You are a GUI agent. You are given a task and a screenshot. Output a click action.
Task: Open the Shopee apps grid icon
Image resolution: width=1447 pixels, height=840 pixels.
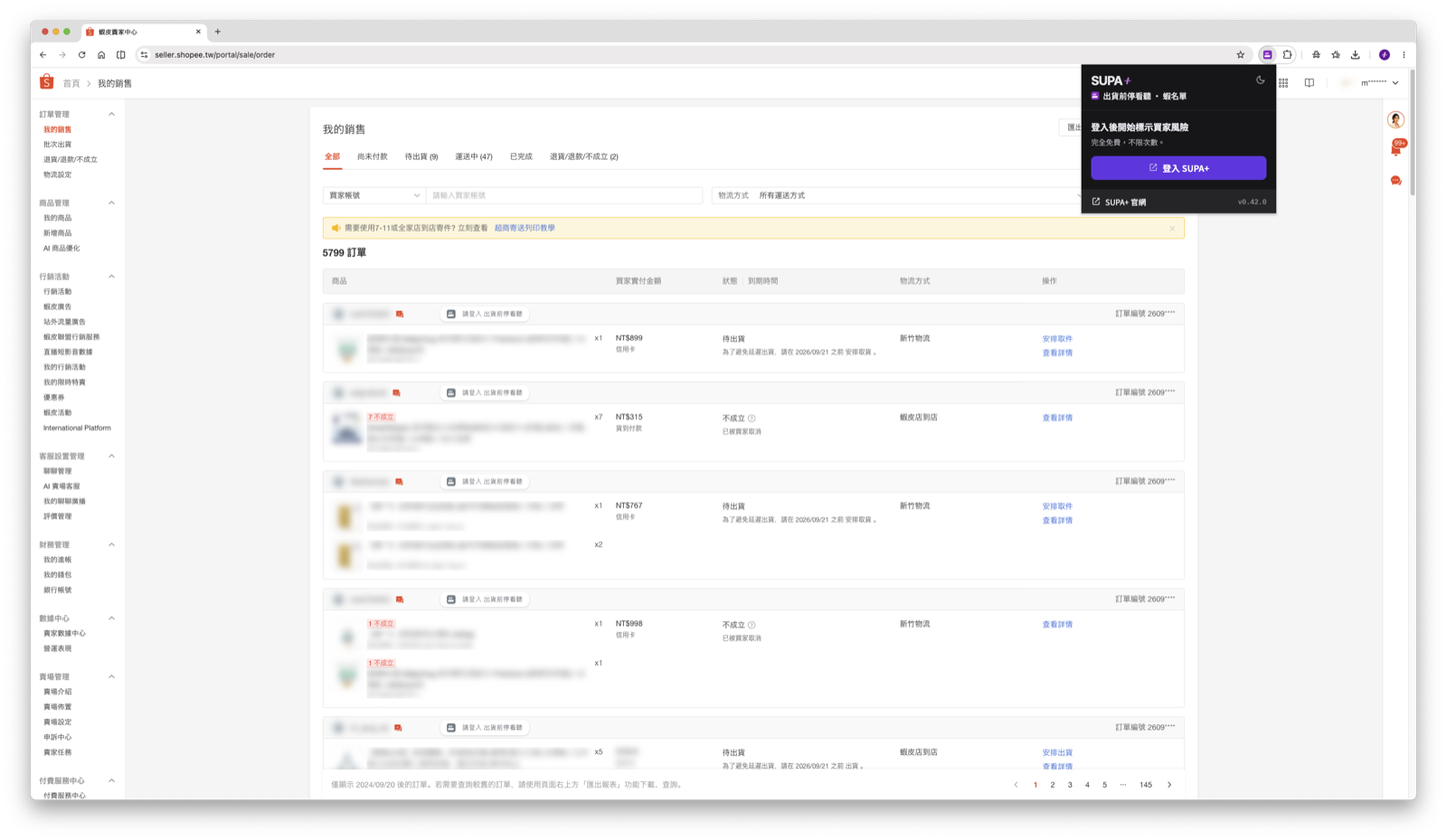tap(1283, 82)
